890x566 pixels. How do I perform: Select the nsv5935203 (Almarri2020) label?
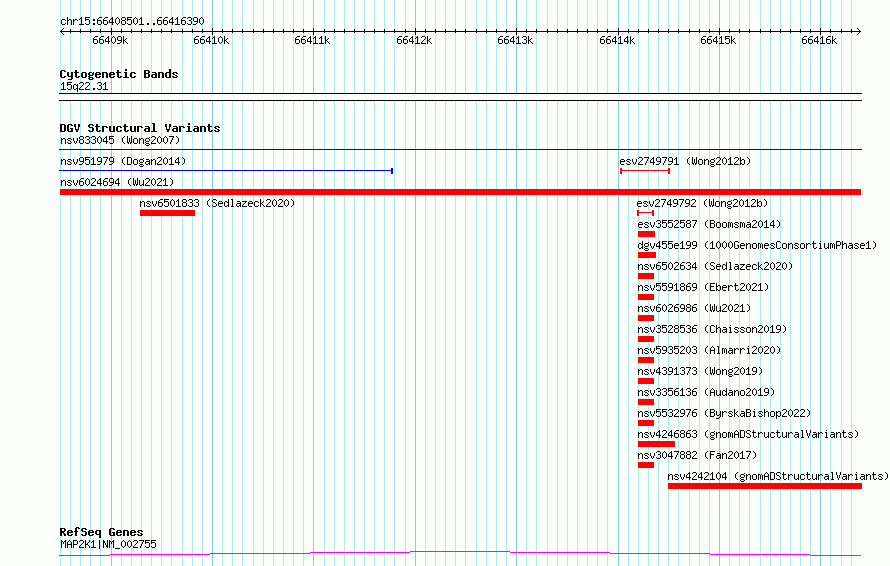[709, 350]
